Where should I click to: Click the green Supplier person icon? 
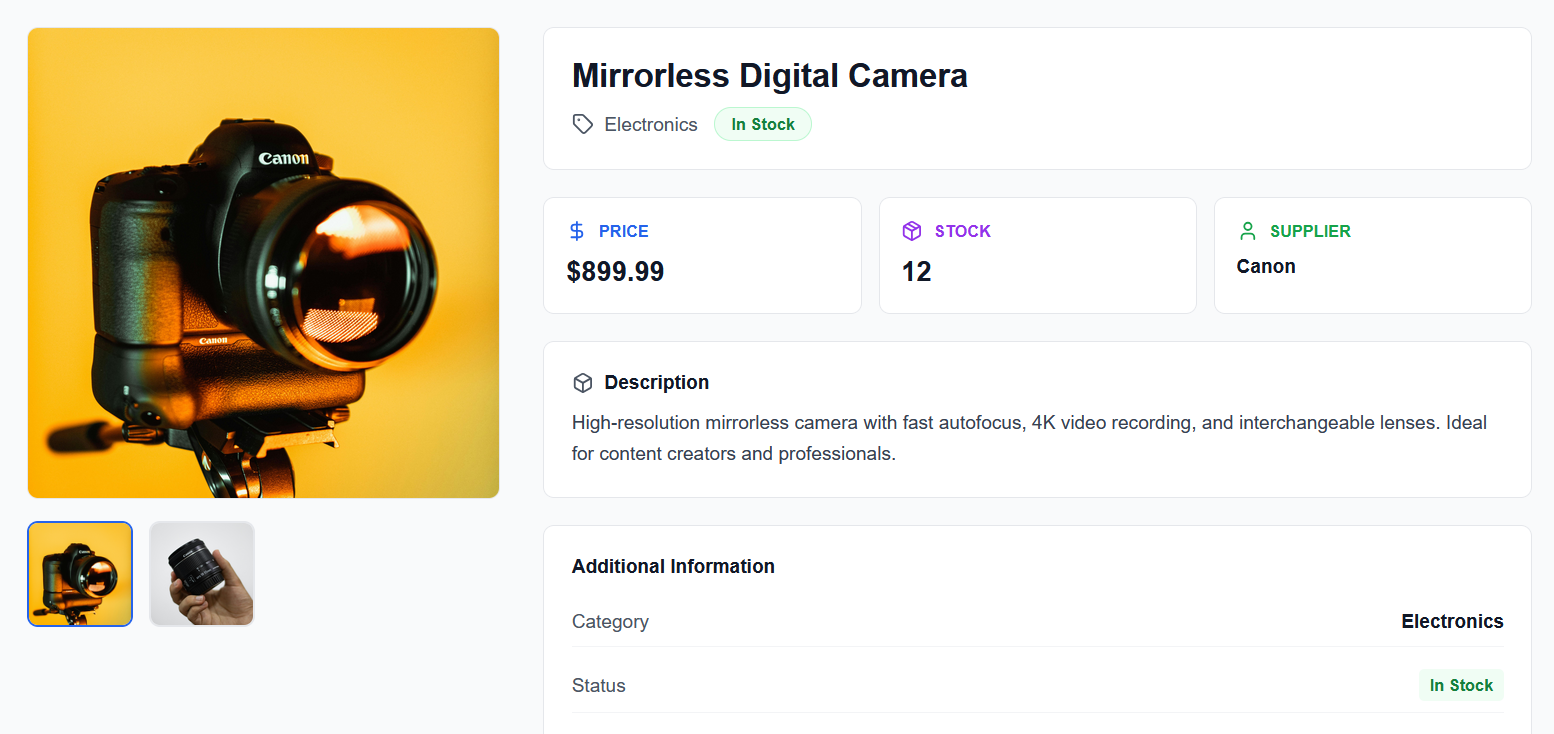coord(1247,231)
